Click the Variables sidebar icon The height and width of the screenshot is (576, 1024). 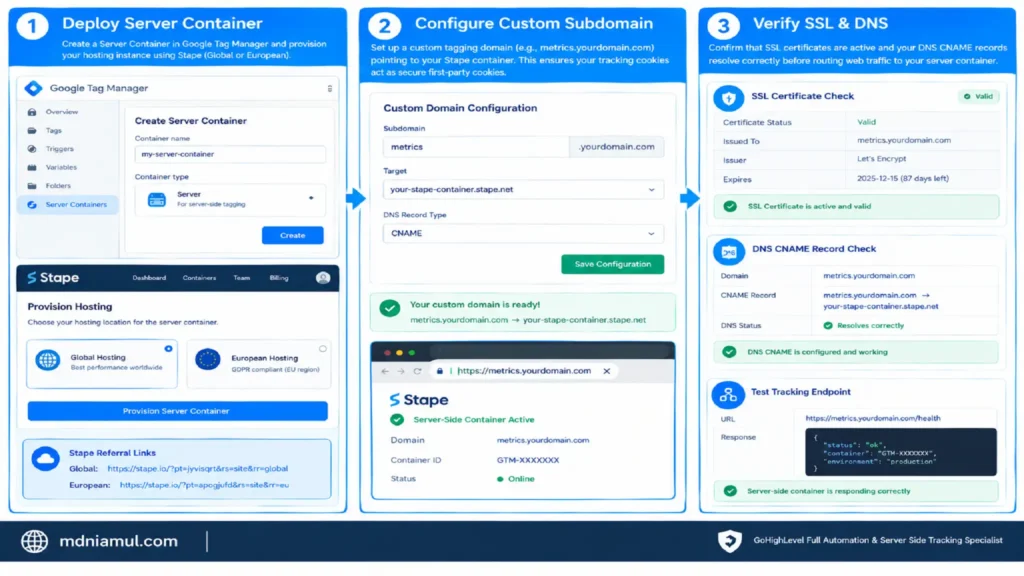click(32, 168)
